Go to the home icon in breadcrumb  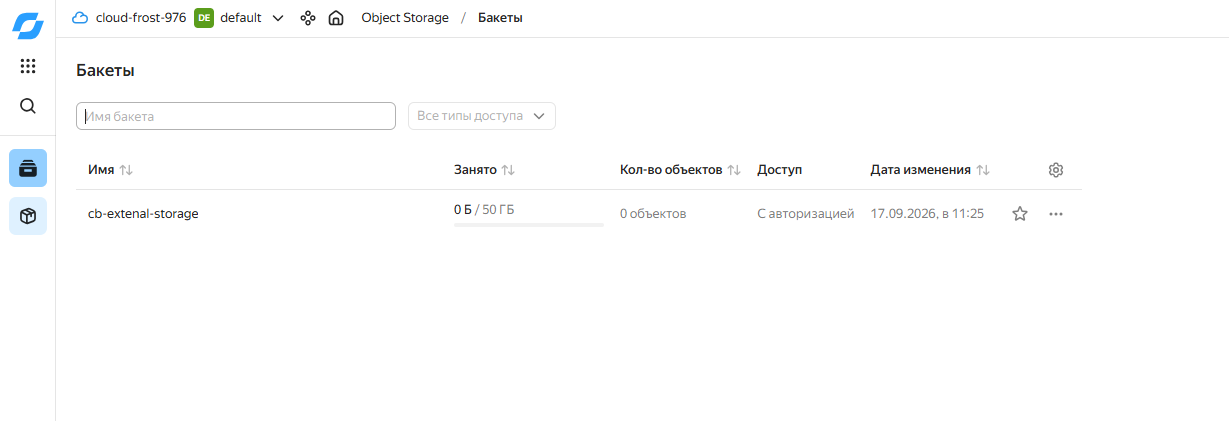click(336, 18)
